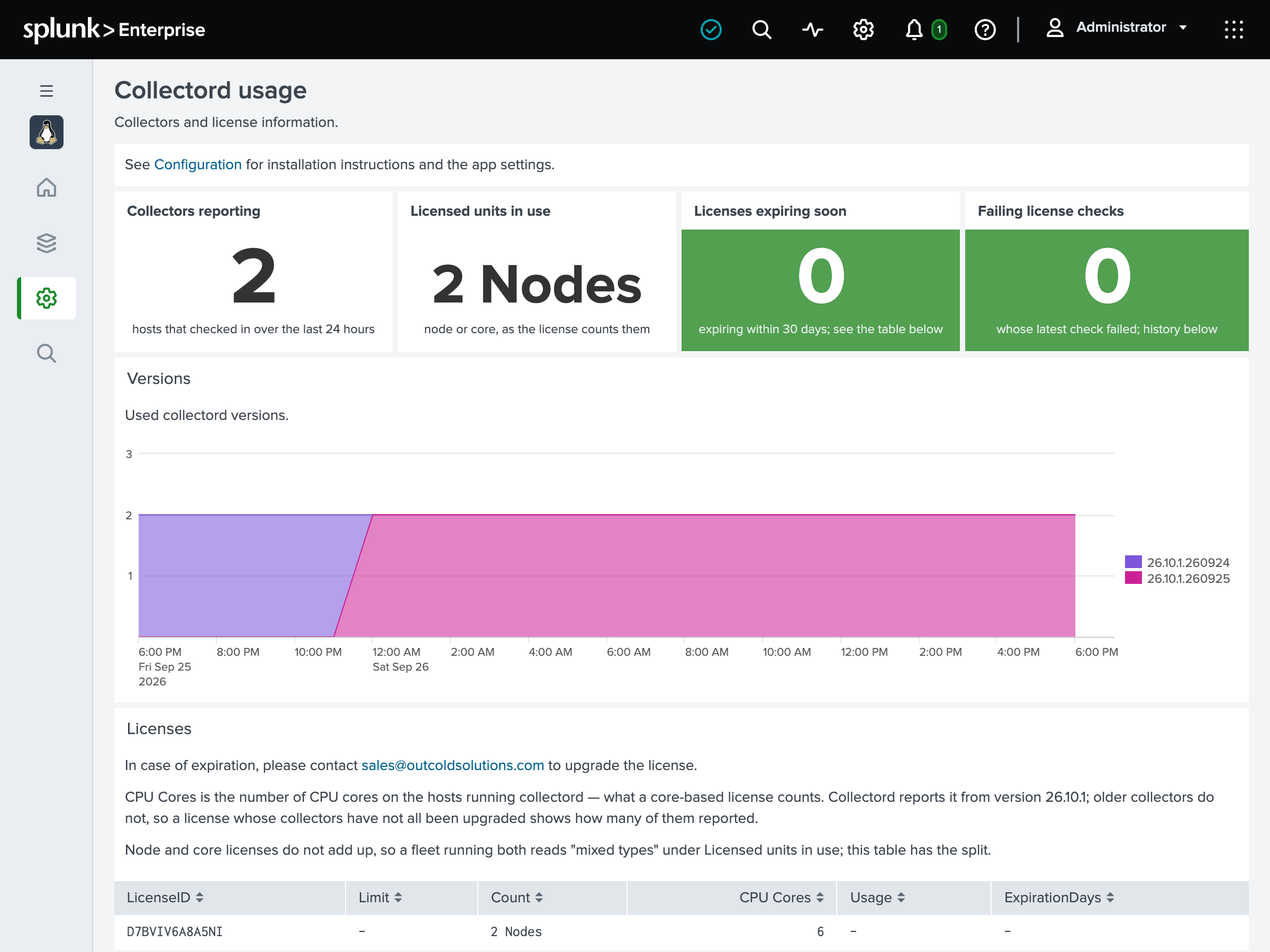The width and height of the screenshot is (1270, 952).
Task: Open the apps grid menu
Action: (x=1233, y=29)
